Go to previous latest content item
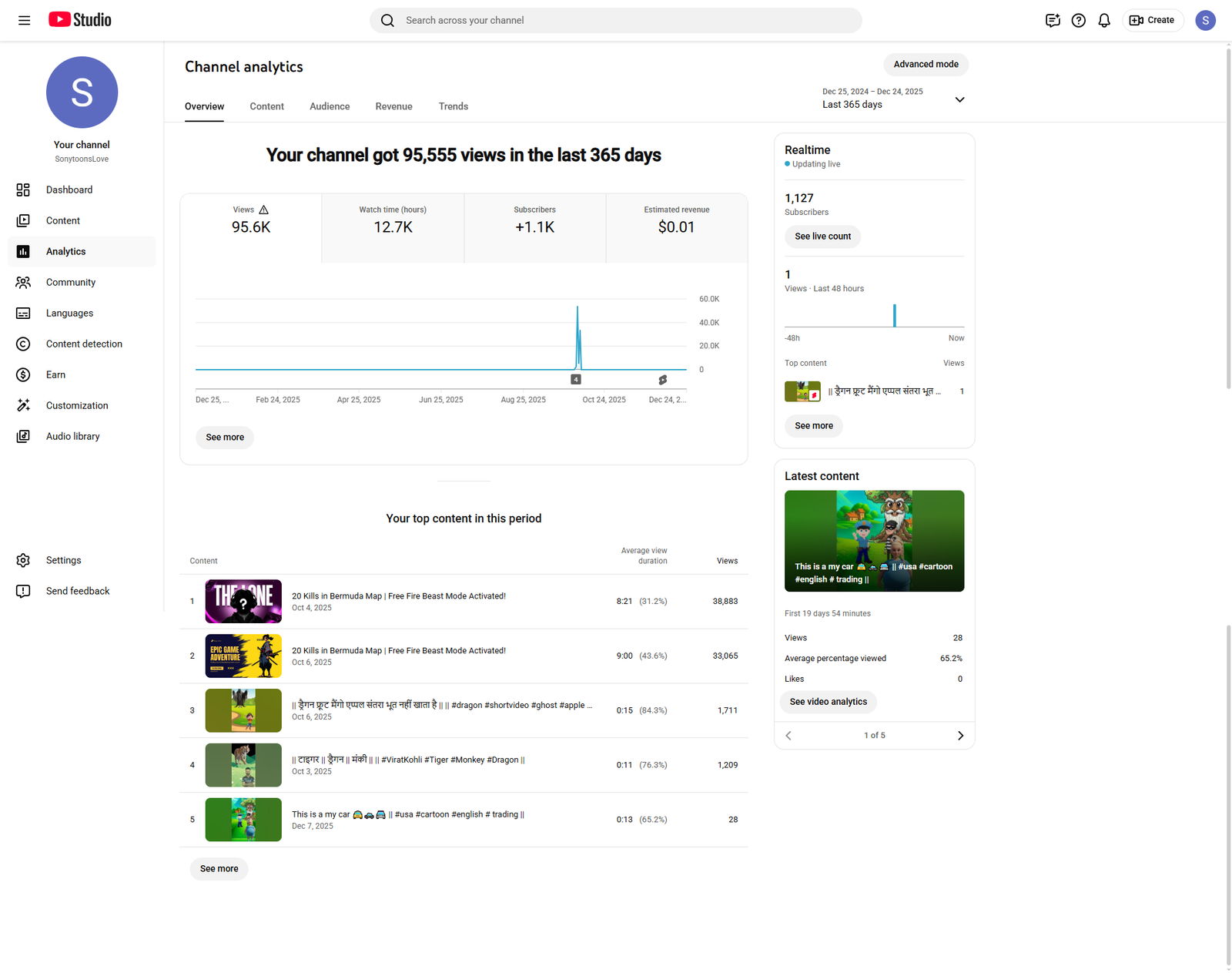The height and width of the screenshot is (973, 1232). pos(788,736)
